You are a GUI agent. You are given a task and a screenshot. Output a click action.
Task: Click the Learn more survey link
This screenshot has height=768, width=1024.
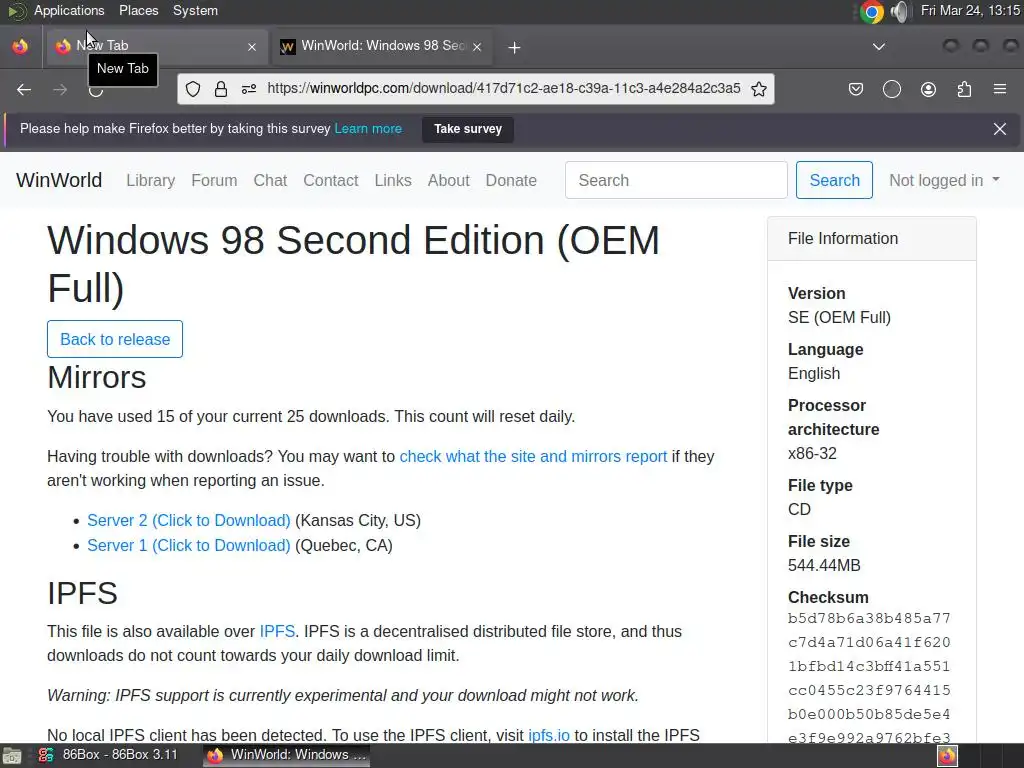pos(368,129)
